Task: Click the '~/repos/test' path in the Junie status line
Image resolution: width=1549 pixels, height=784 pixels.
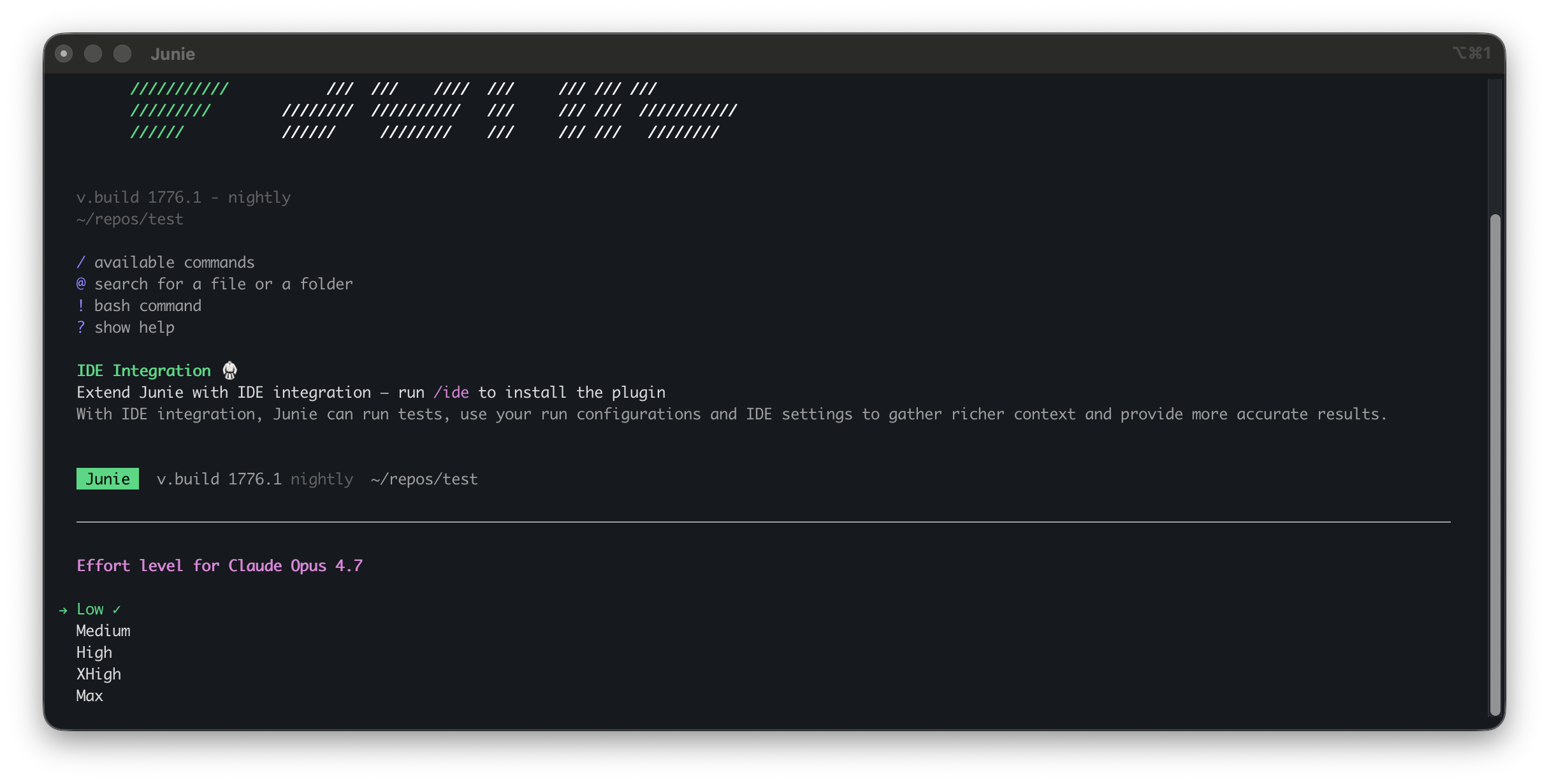Action: pos(425,479)
